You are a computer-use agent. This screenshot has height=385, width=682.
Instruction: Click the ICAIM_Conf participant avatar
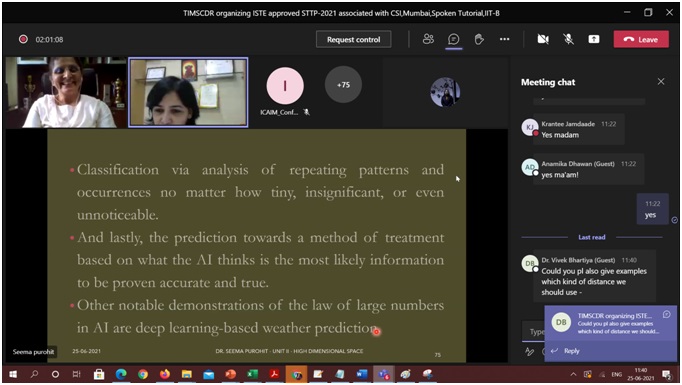285,86
